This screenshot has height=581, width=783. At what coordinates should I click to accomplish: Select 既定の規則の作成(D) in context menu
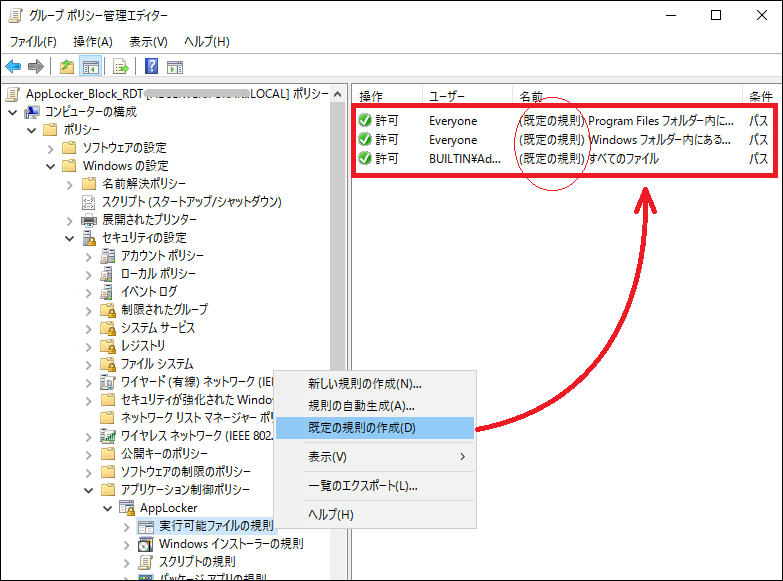click(361, 428)
